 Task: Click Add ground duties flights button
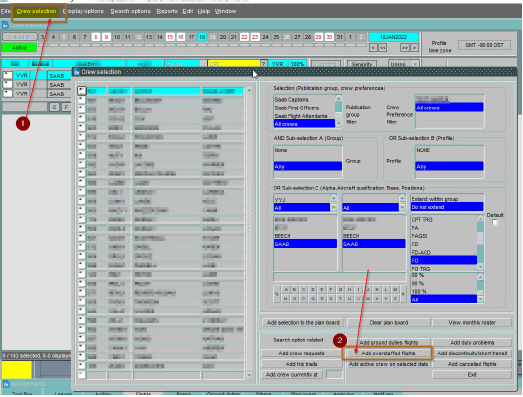pyautogui.click(x=388, y=343)
